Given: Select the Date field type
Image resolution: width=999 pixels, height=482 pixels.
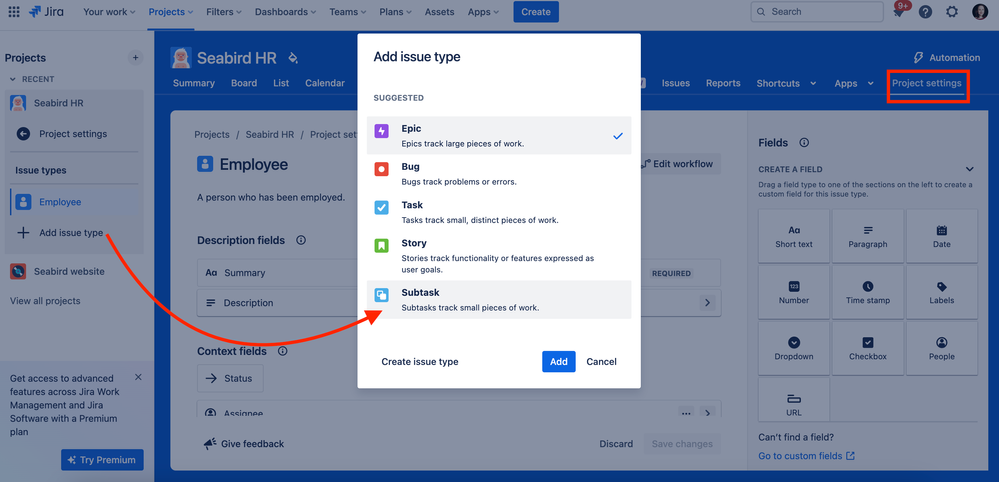Looking at the screenshot, I should click(x=942, y=236).
